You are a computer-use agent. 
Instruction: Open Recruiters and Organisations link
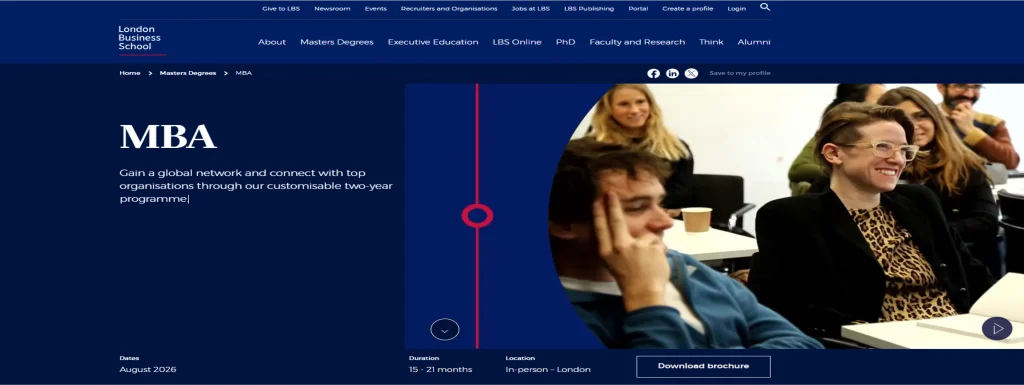tap(449, 8)
